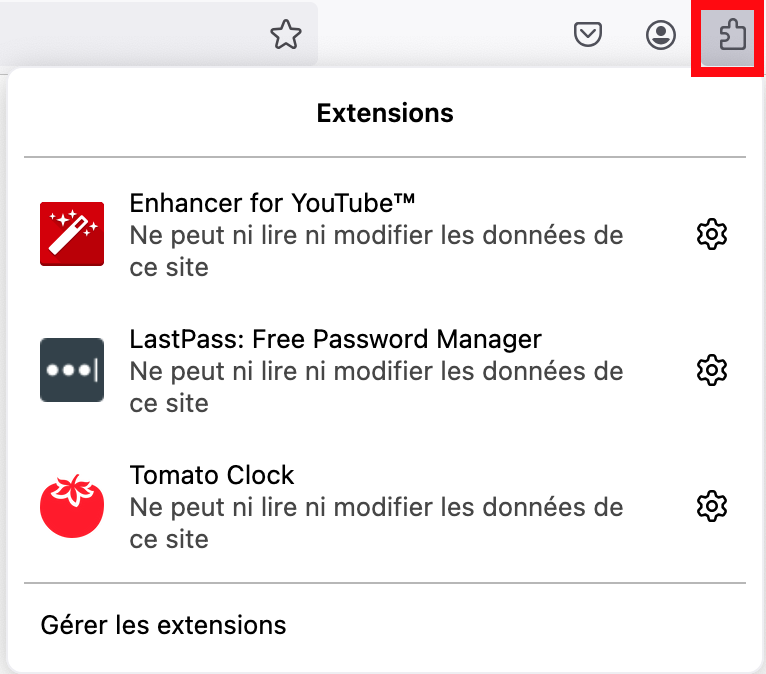766x674 pixels.
Task: Click the Enhancer for YouTube magic wand icon
Action: 72,234
